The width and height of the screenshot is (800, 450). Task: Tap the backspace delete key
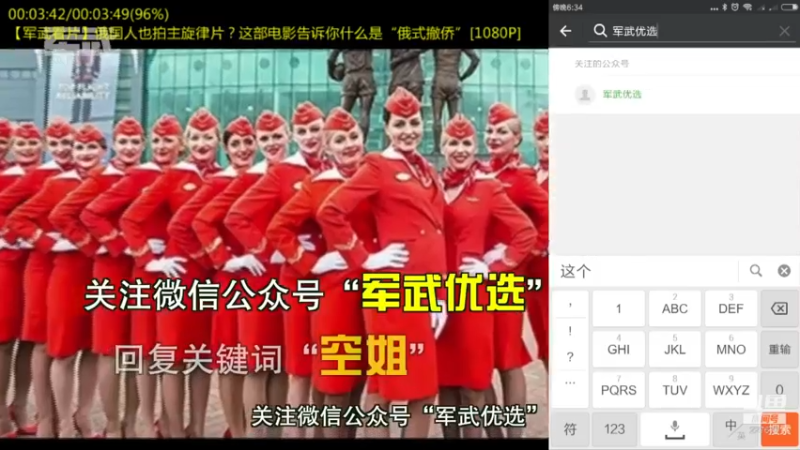[x=779, y=309]
